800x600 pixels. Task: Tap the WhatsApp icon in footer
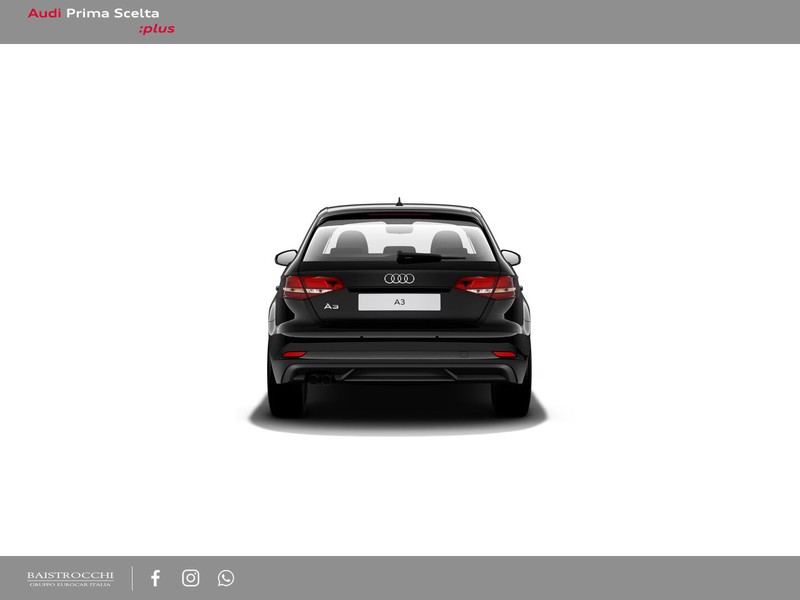click(226, 578)
